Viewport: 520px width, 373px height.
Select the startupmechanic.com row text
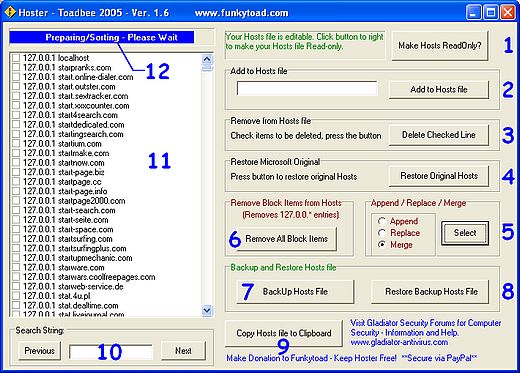click(78, 258)
